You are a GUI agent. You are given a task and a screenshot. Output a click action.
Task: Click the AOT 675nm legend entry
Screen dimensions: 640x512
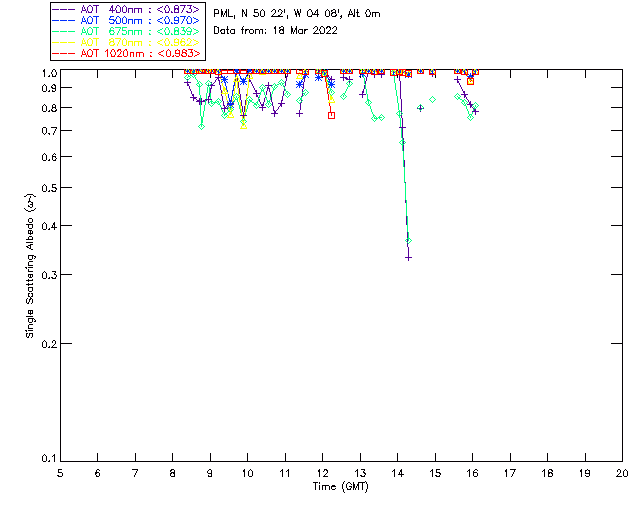pos(127,31)
